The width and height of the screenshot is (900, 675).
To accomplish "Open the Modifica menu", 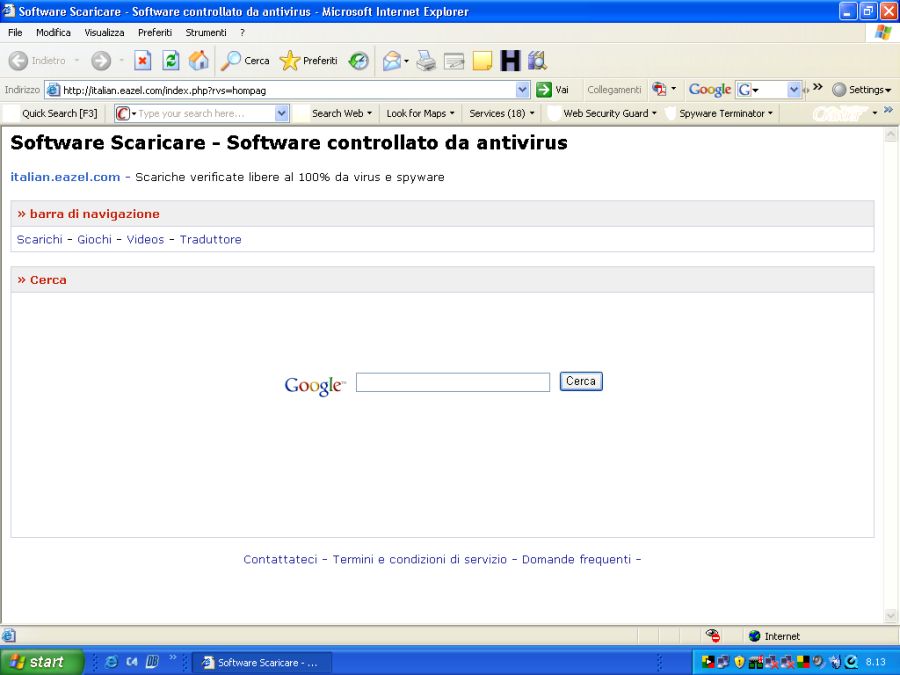I will 53,33.
